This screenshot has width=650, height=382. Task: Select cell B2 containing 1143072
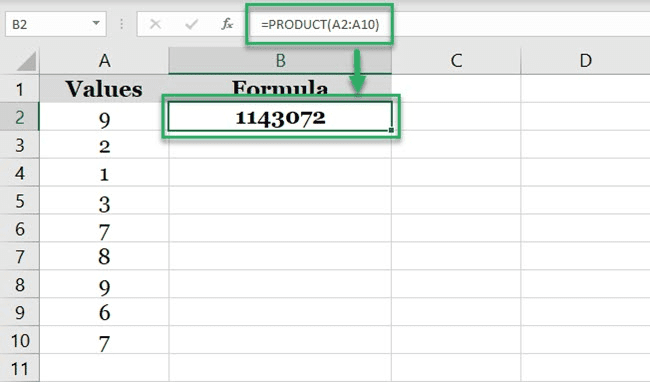tap(280, 117)
